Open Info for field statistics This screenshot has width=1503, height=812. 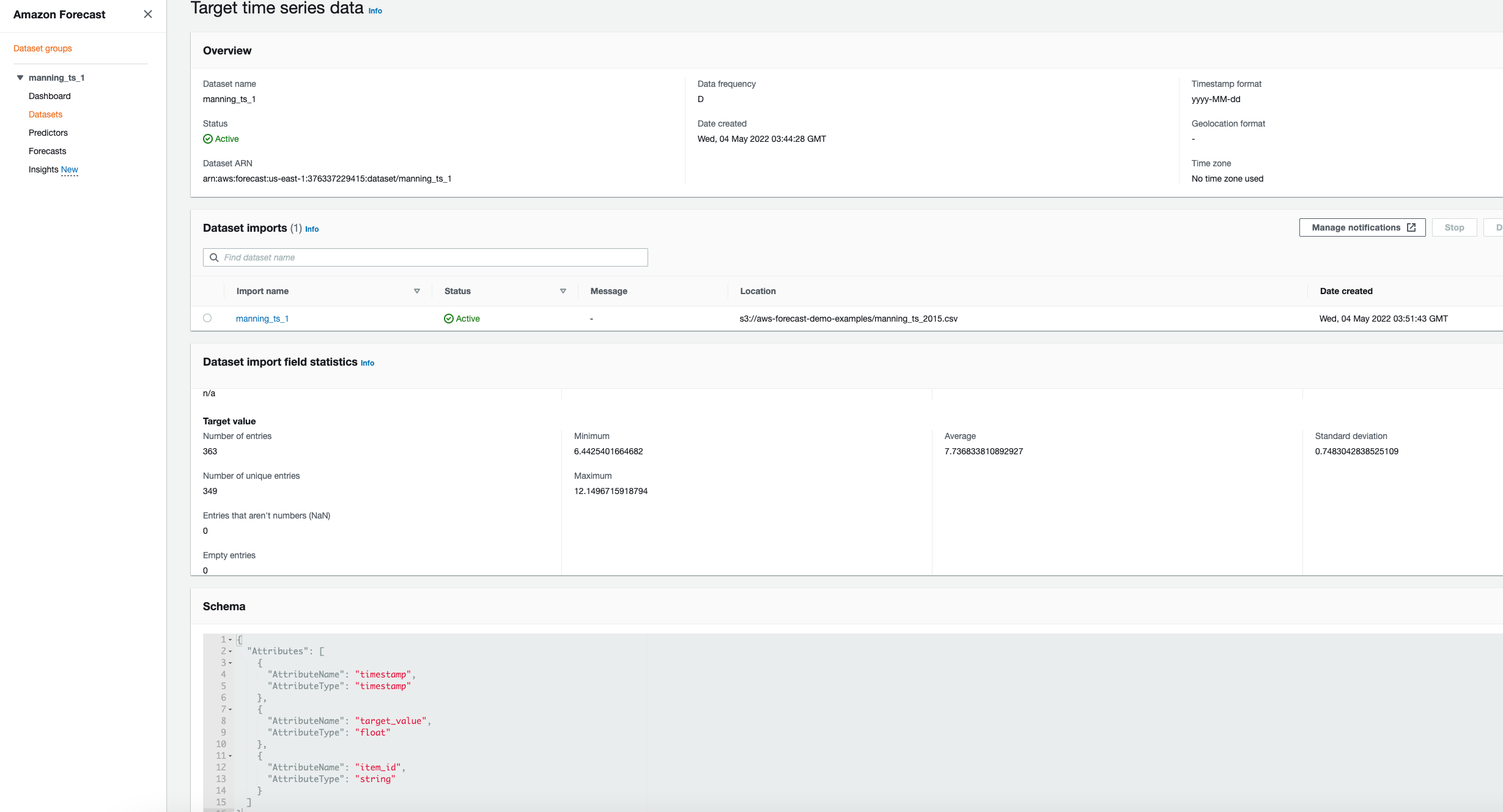367,363
